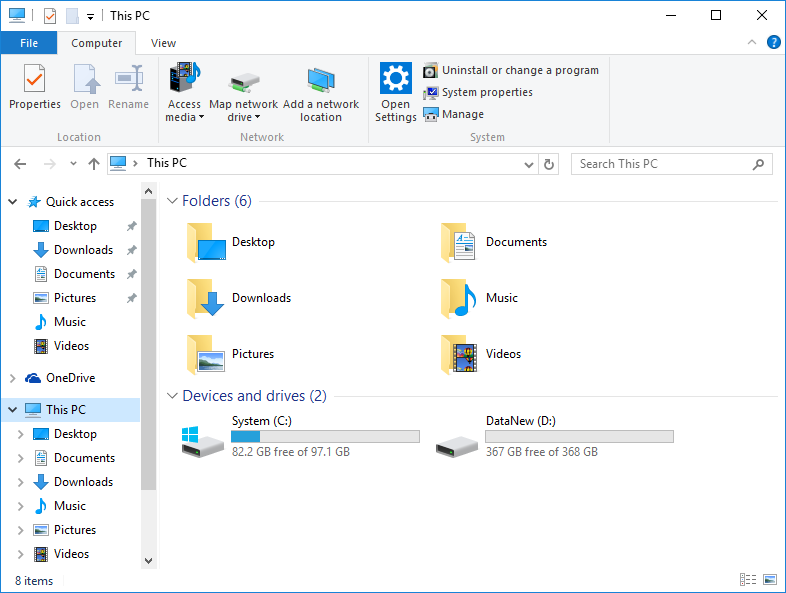786x593 pixels.
Task: Open Properties in the ribbon
Action: [x=35, y=86]
